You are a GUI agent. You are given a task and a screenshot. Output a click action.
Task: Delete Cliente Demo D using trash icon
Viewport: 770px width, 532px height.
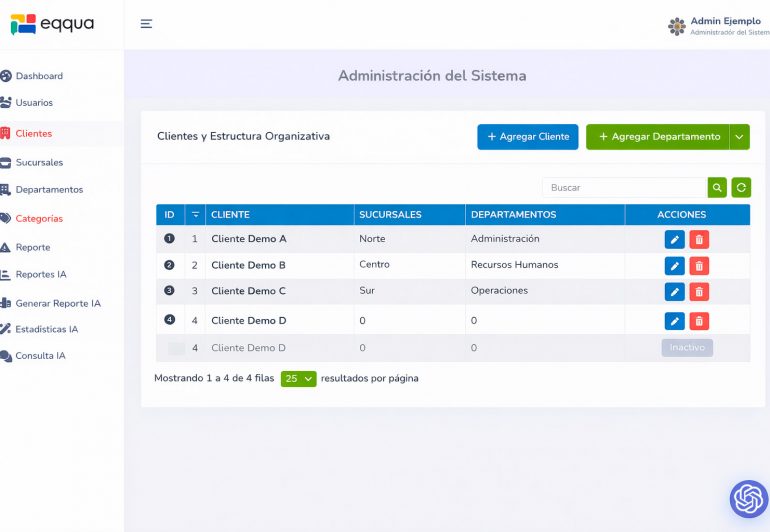pyautogui.click(x=700, y=321)
